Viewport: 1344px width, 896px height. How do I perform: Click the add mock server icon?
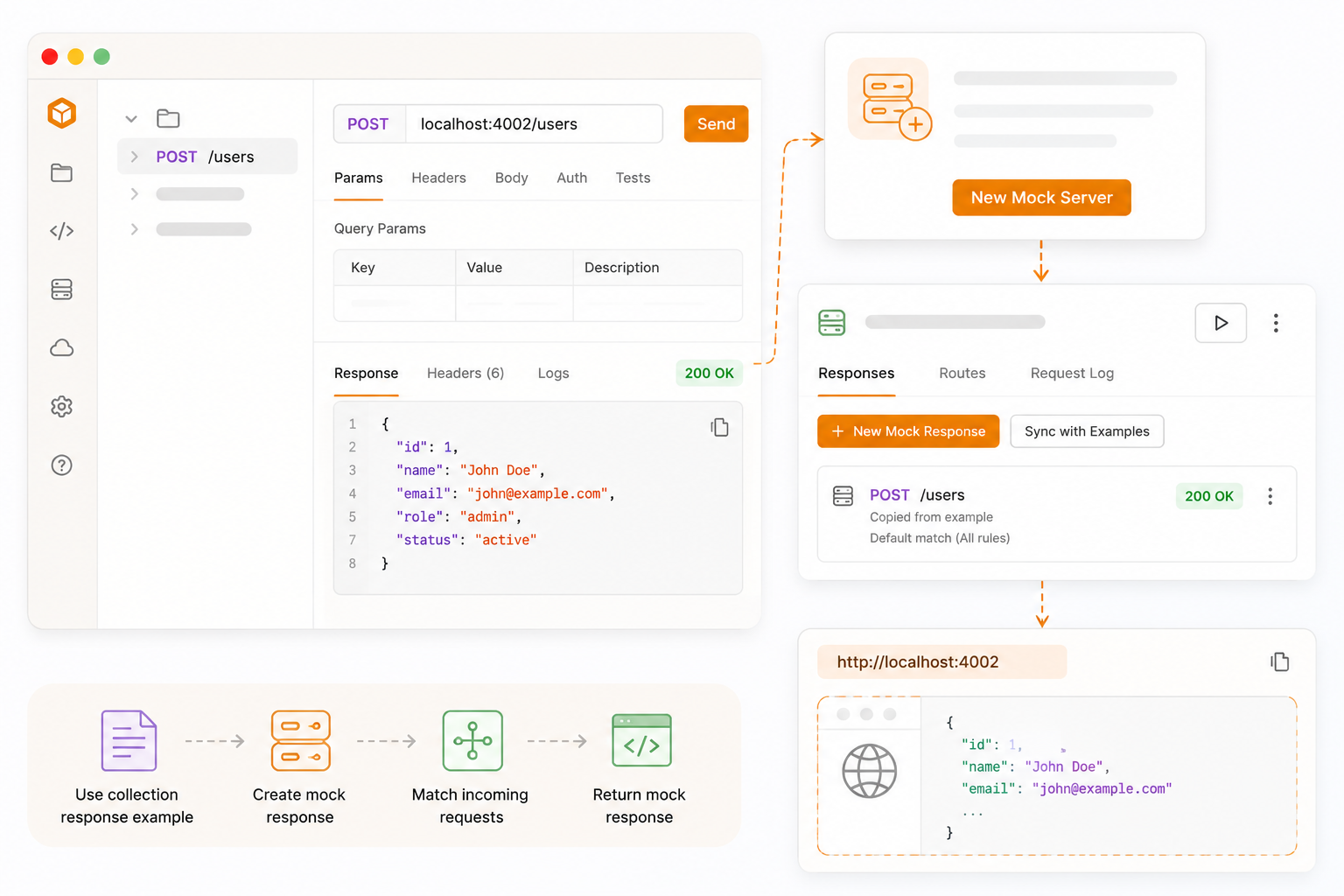click(890, 99)
